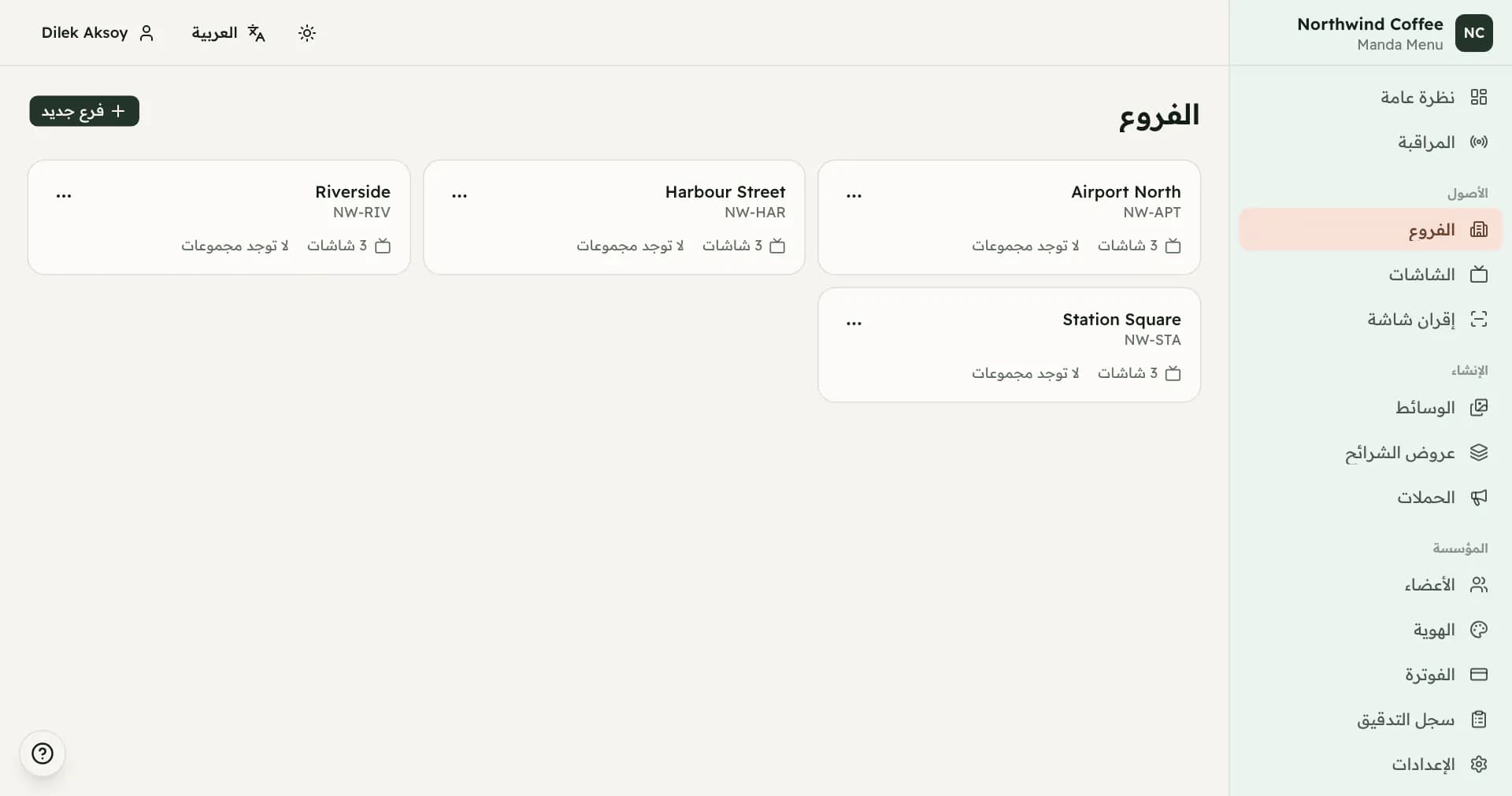The width and height of the screenshot is (1512, 796).
Task: Click لا توجد مجموعات on Station Square card
Action: tap(1025, 373)
